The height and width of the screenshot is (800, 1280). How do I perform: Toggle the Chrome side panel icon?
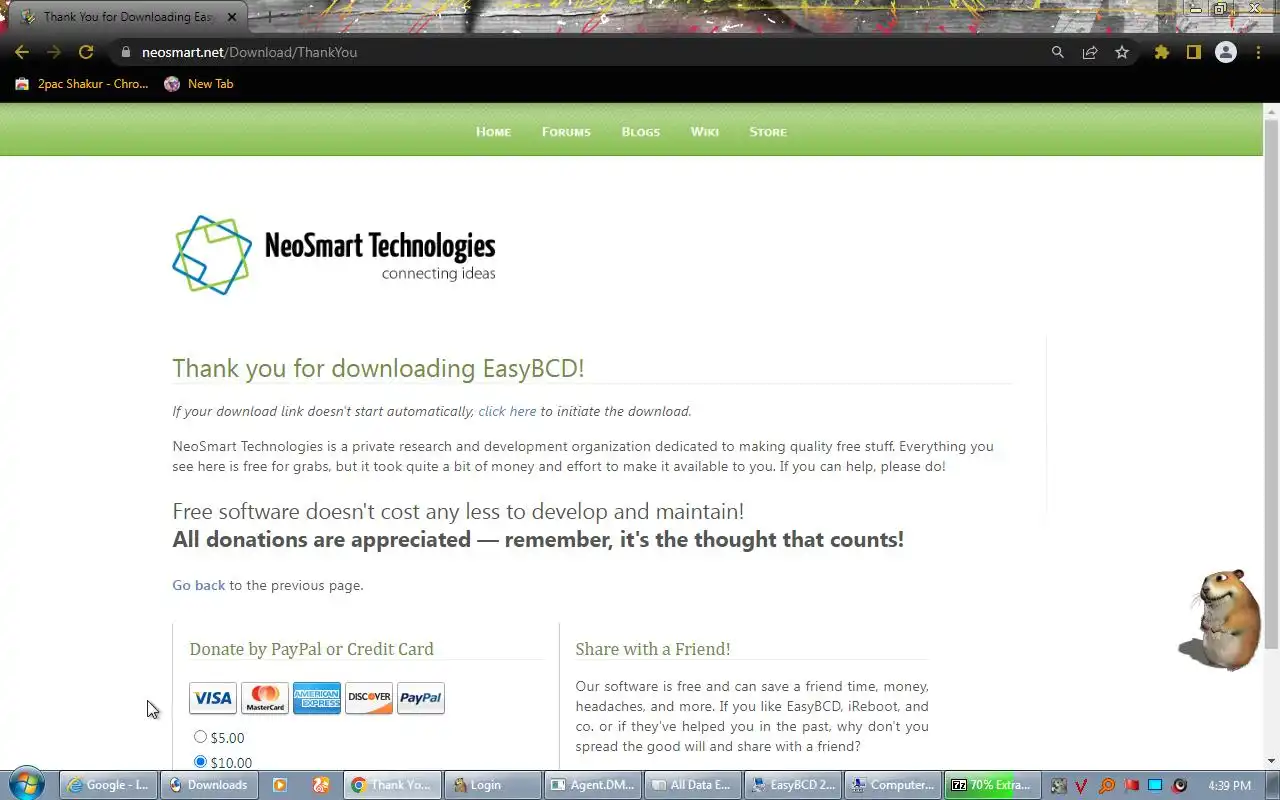tap(1193, 52)
